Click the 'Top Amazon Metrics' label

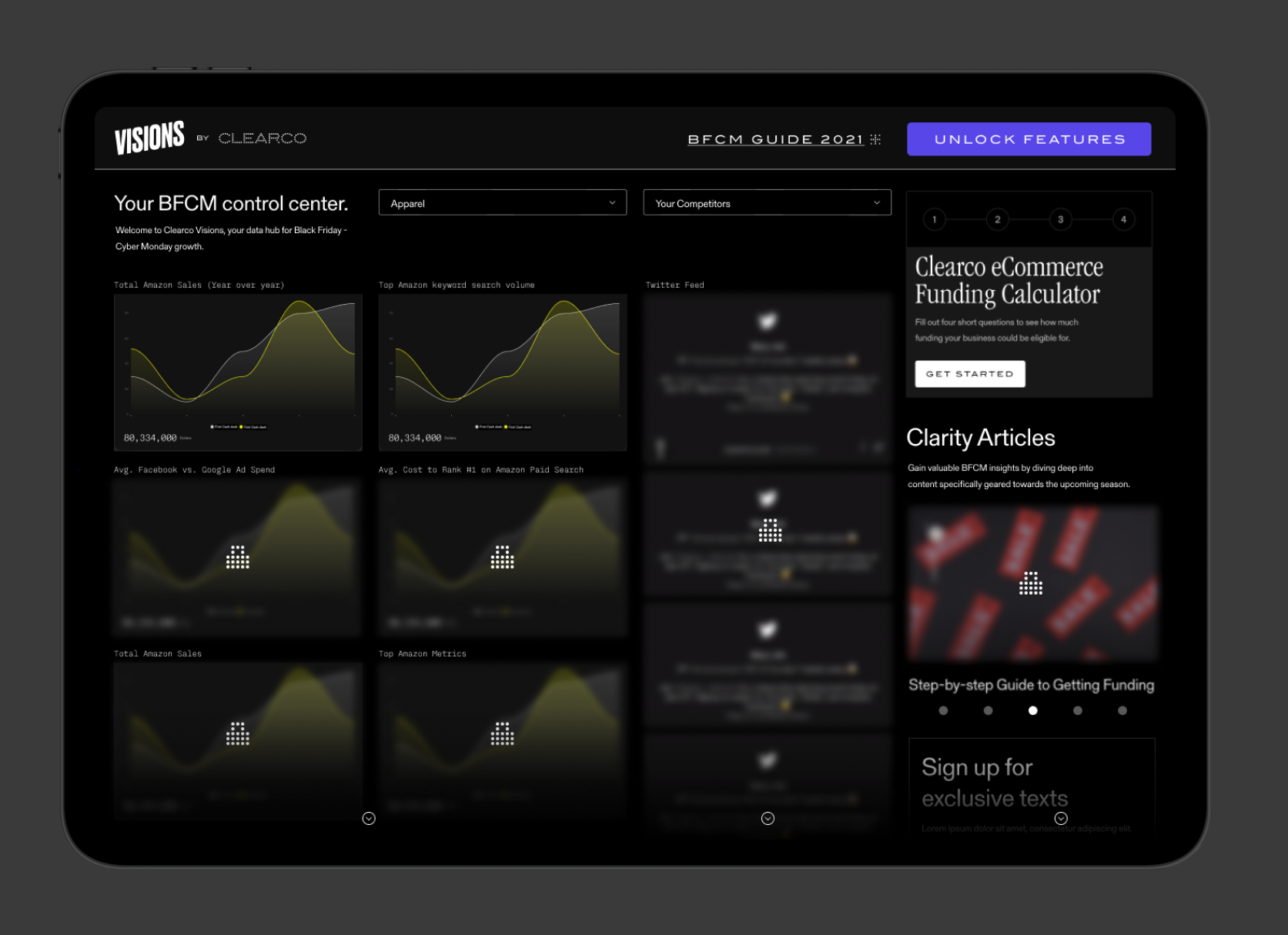click(423, 654)
